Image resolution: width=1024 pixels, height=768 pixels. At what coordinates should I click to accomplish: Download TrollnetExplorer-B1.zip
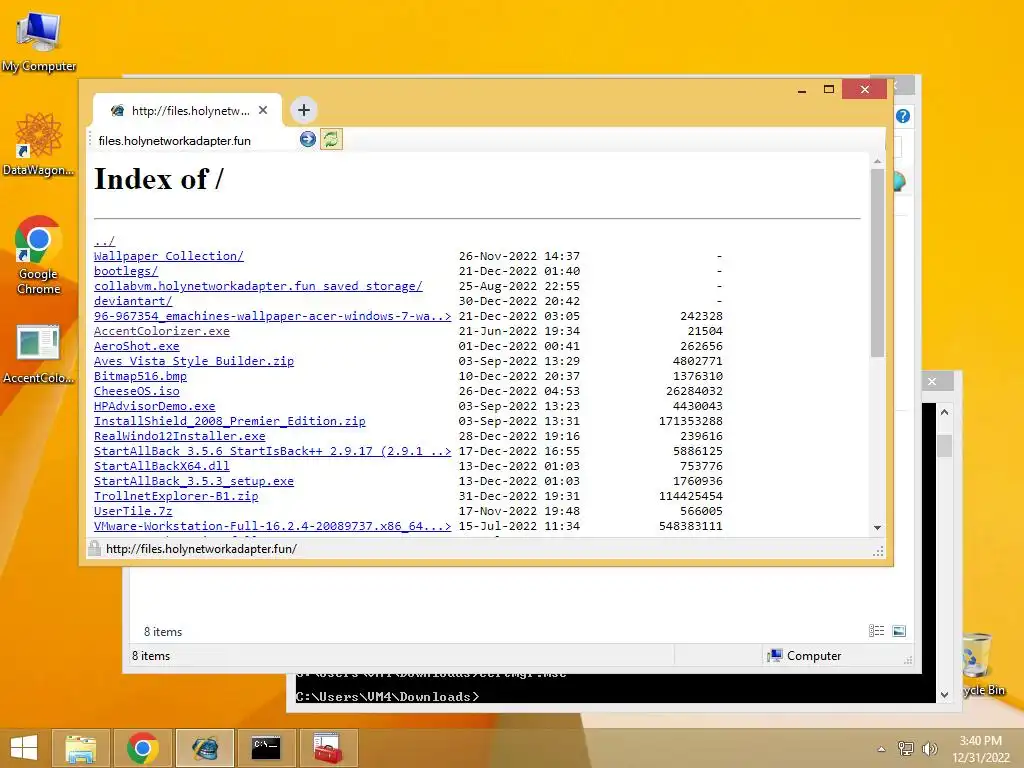176,496
